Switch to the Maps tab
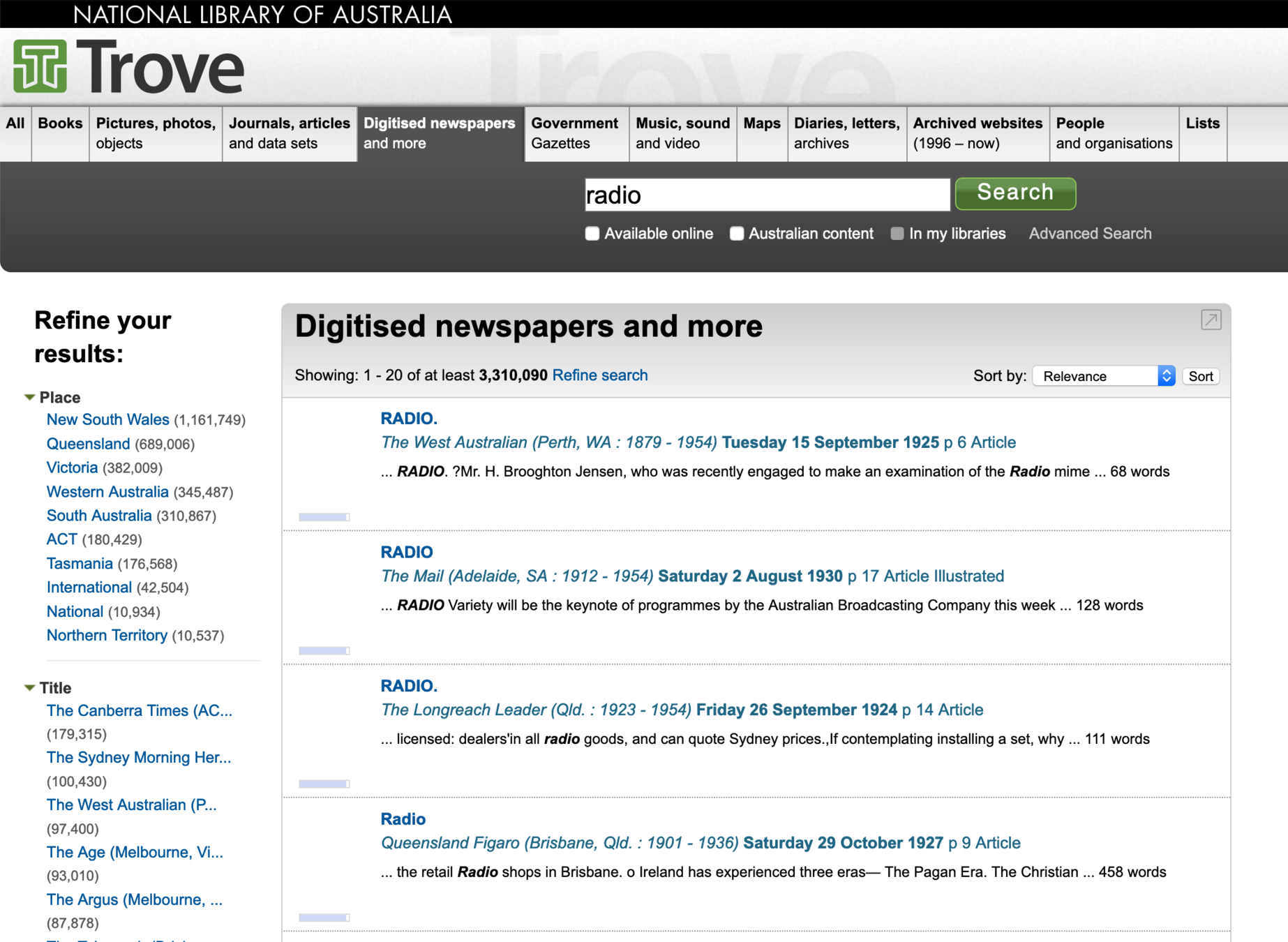Screen dimensions: 1288x942 [x=762, y=133]
